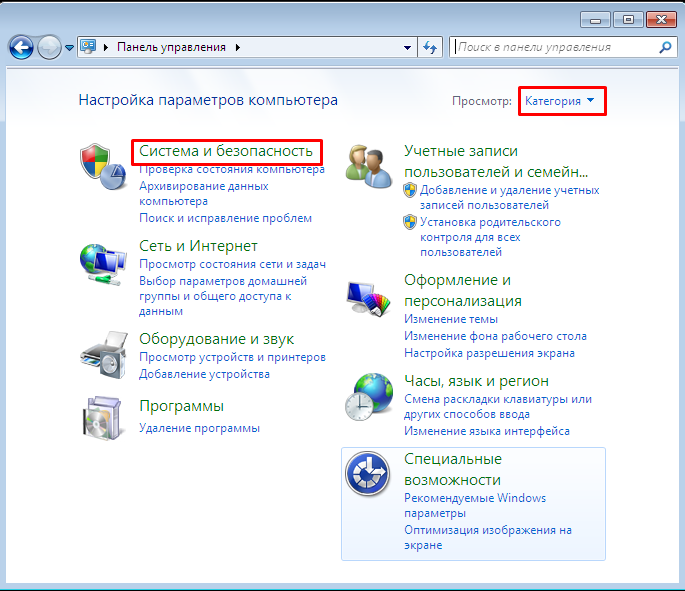Open Система и безопасность category
Screen dimensions: 685x591
226,151
